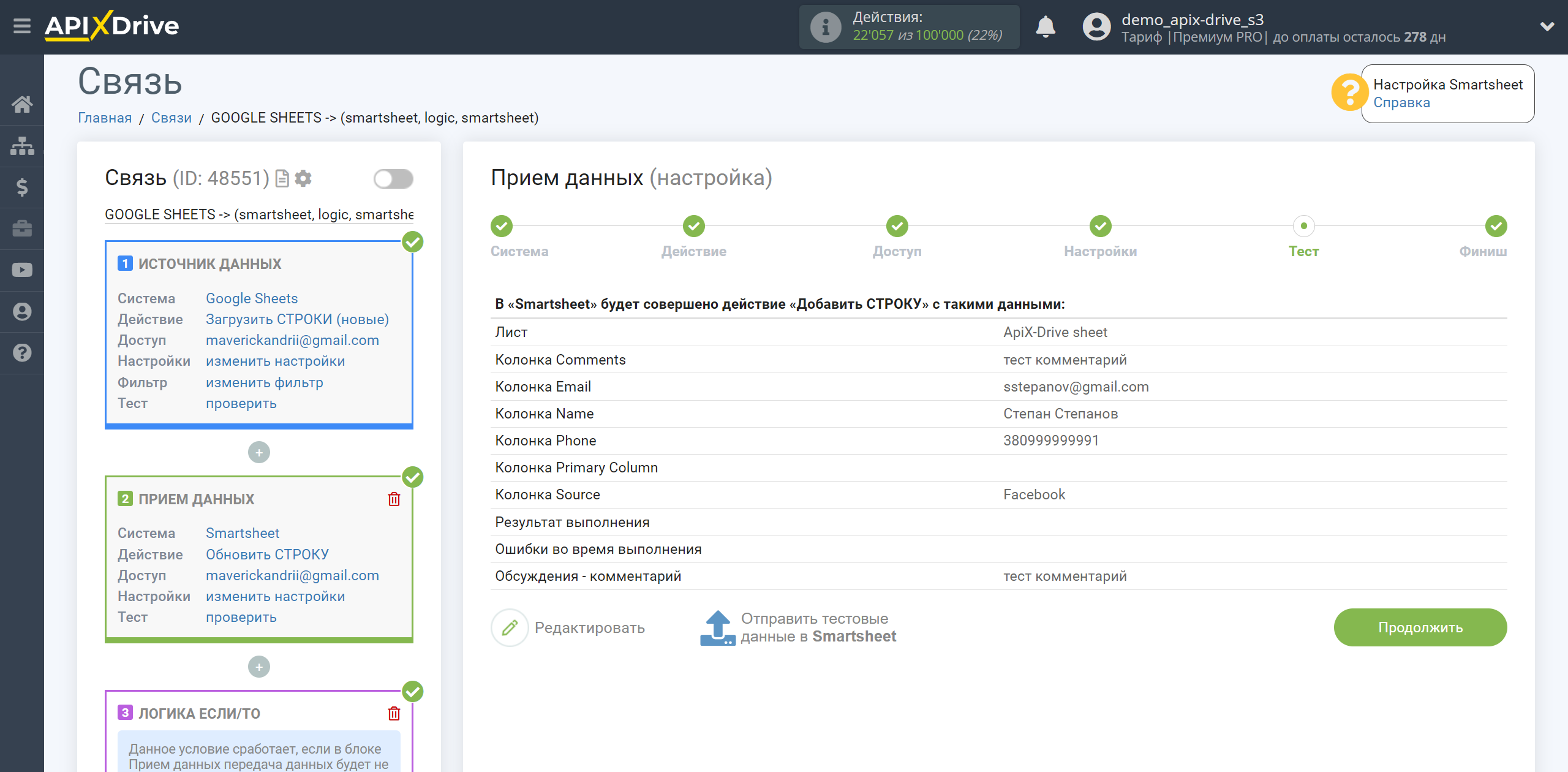The width and height of the screenshot is (1568, 772).
Task: Open Smartsheet system link
Action: tap(243, 533)
